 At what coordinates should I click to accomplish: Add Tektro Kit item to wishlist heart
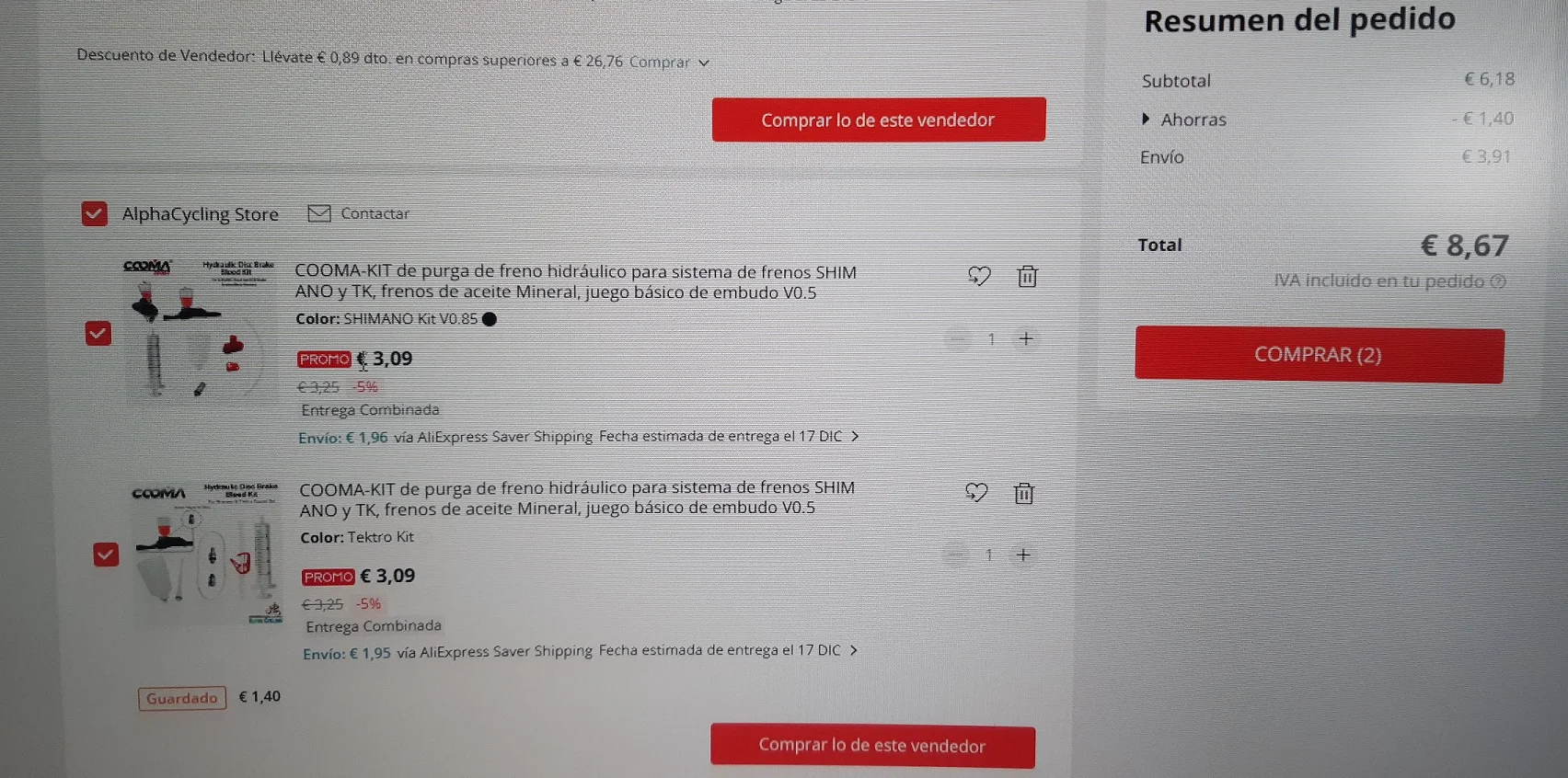pos(976,493)
